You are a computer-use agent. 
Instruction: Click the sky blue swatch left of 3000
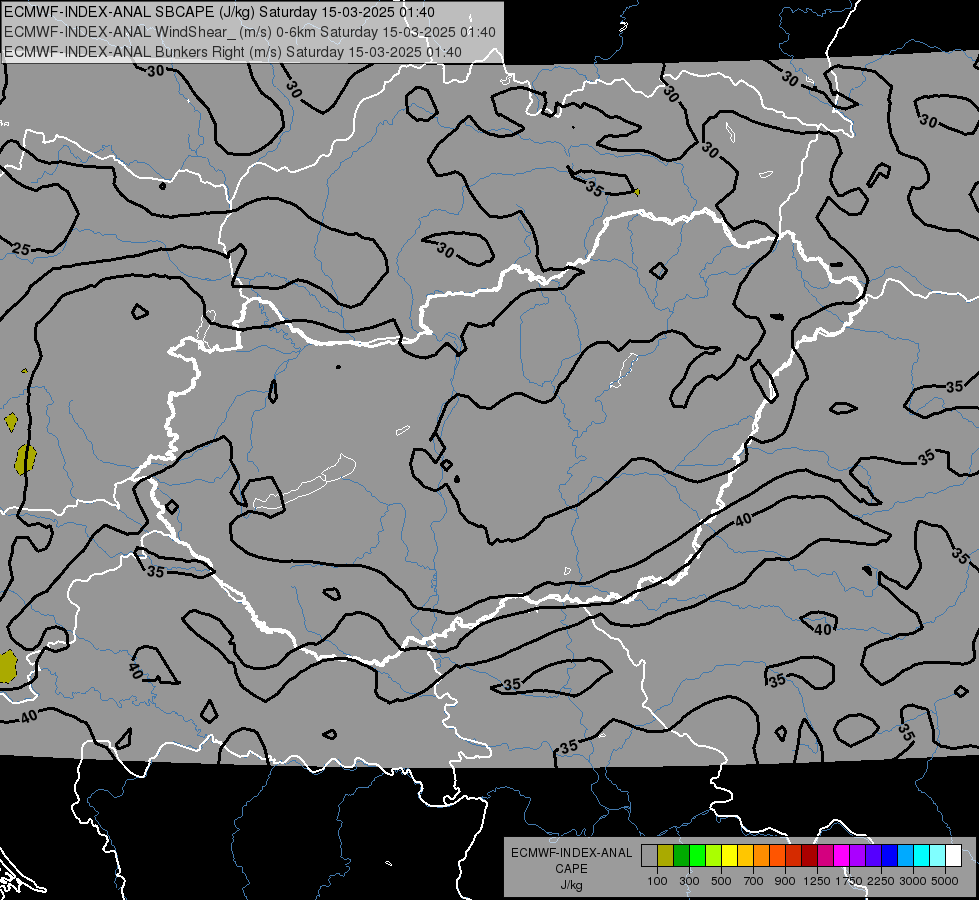pyautogui.click(x=905, y=855)
